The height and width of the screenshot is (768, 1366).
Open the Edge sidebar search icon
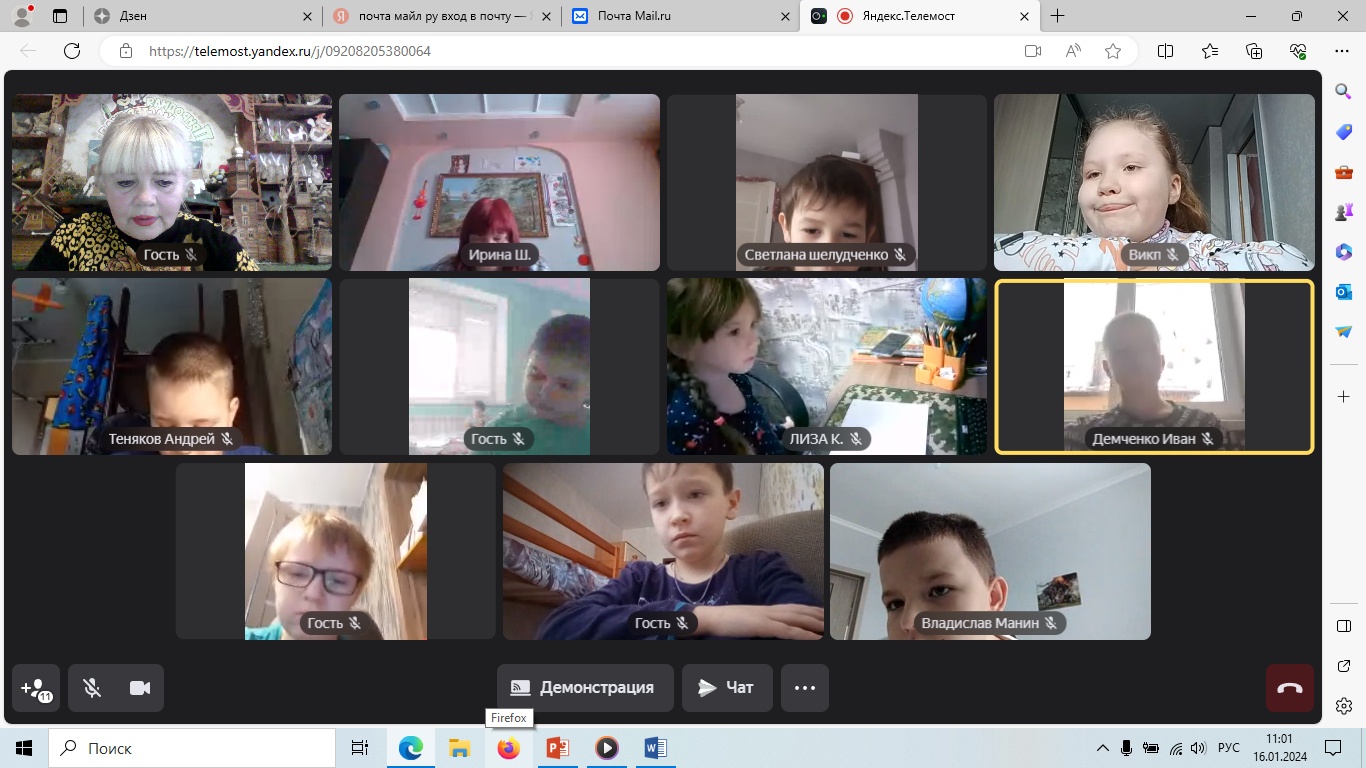pos(1344,92)
